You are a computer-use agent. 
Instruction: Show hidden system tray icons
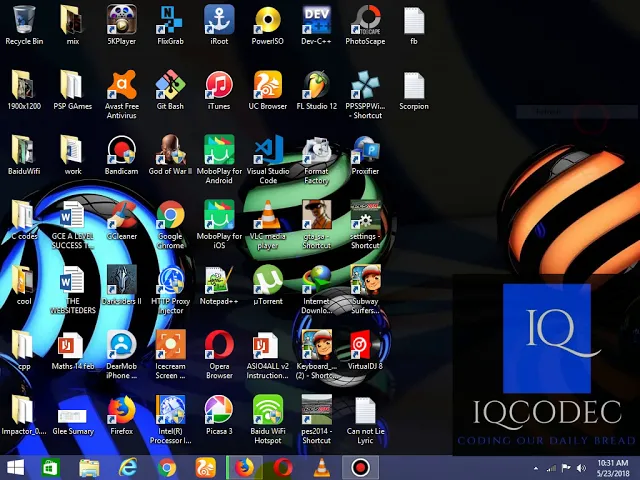tap(536, 468)
